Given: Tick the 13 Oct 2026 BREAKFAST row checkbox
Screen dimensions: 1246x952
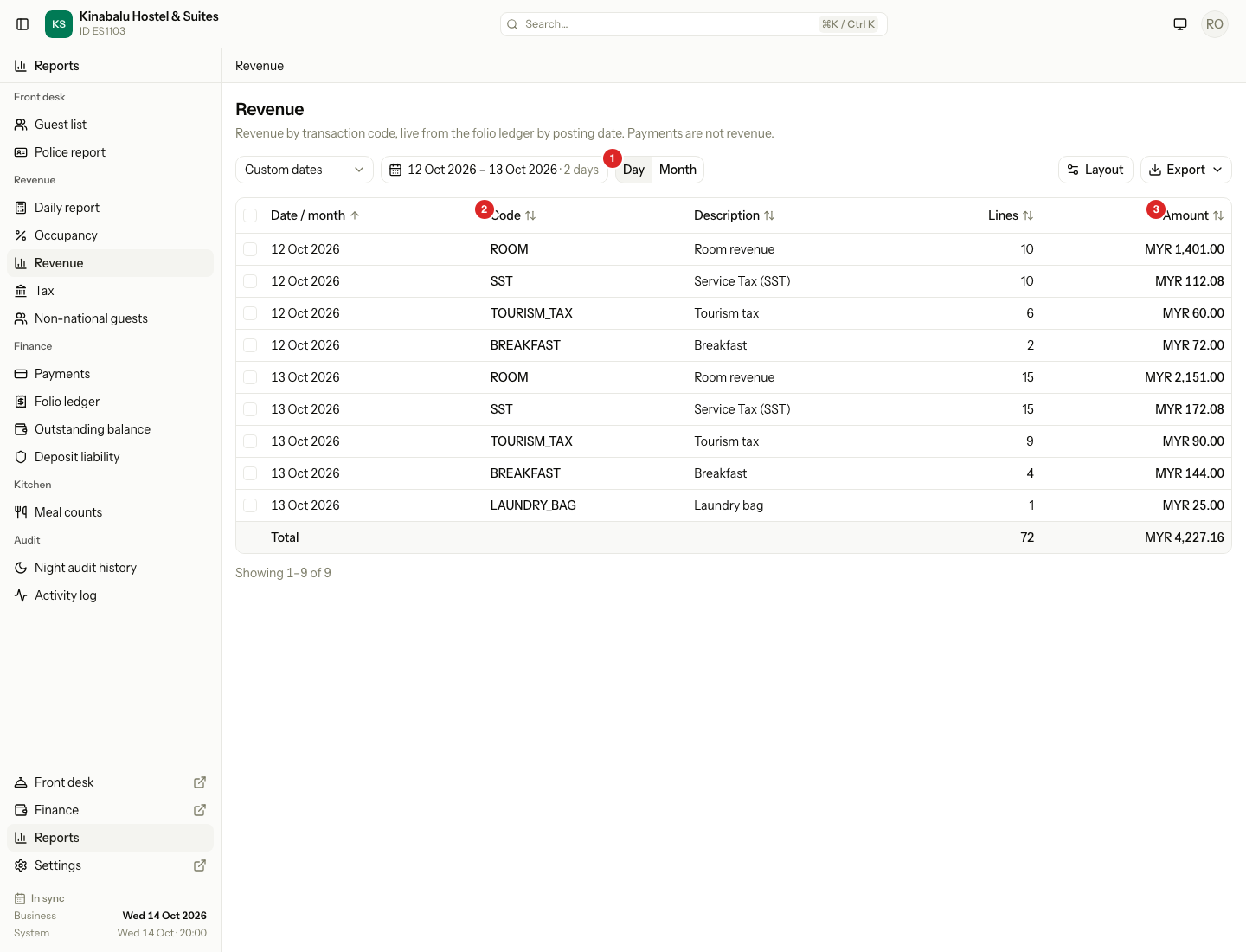Looking at the screenshot, I should 250,473.
